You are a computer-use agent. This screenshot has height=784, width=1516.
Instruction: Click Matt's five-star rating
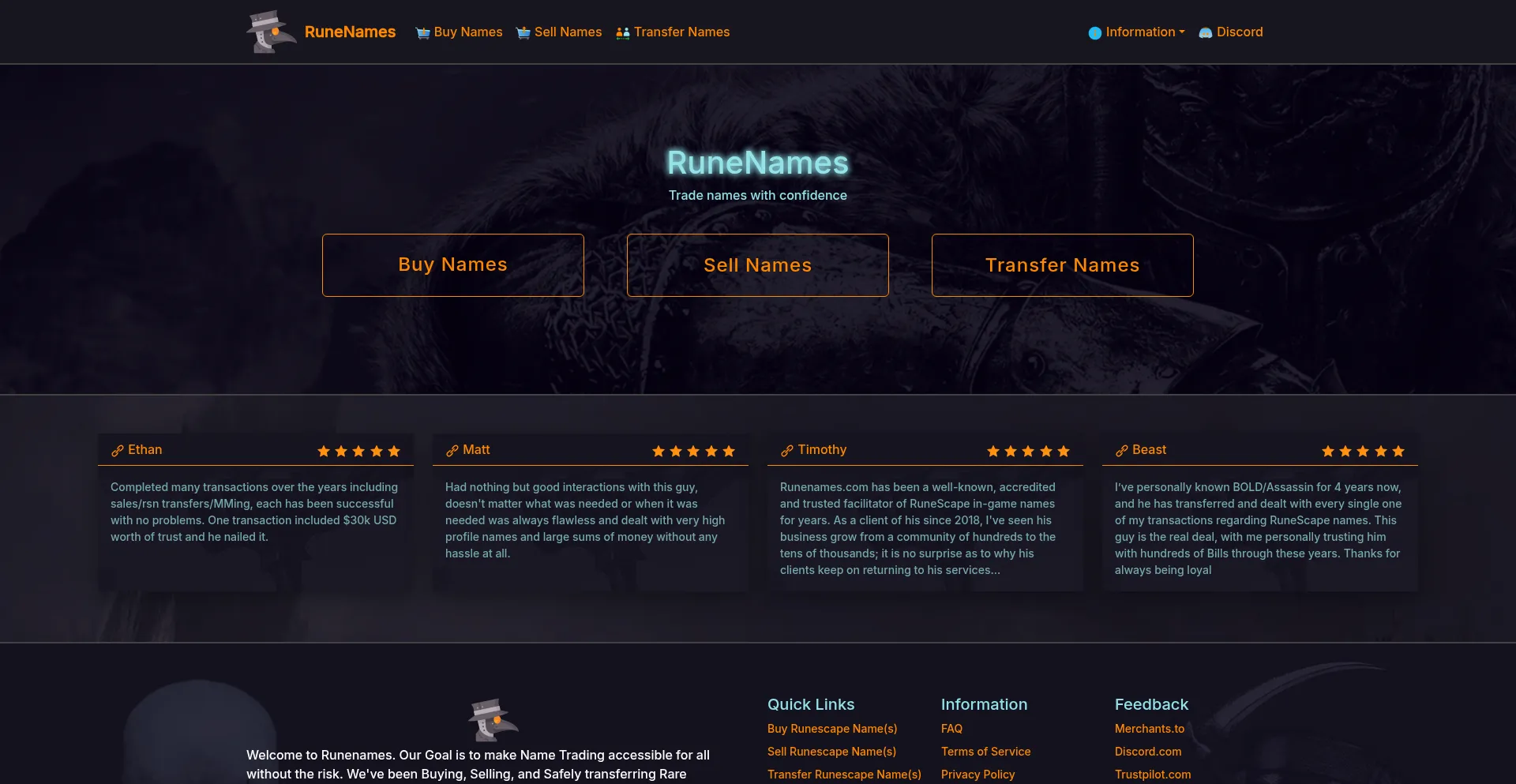[693, 451]
